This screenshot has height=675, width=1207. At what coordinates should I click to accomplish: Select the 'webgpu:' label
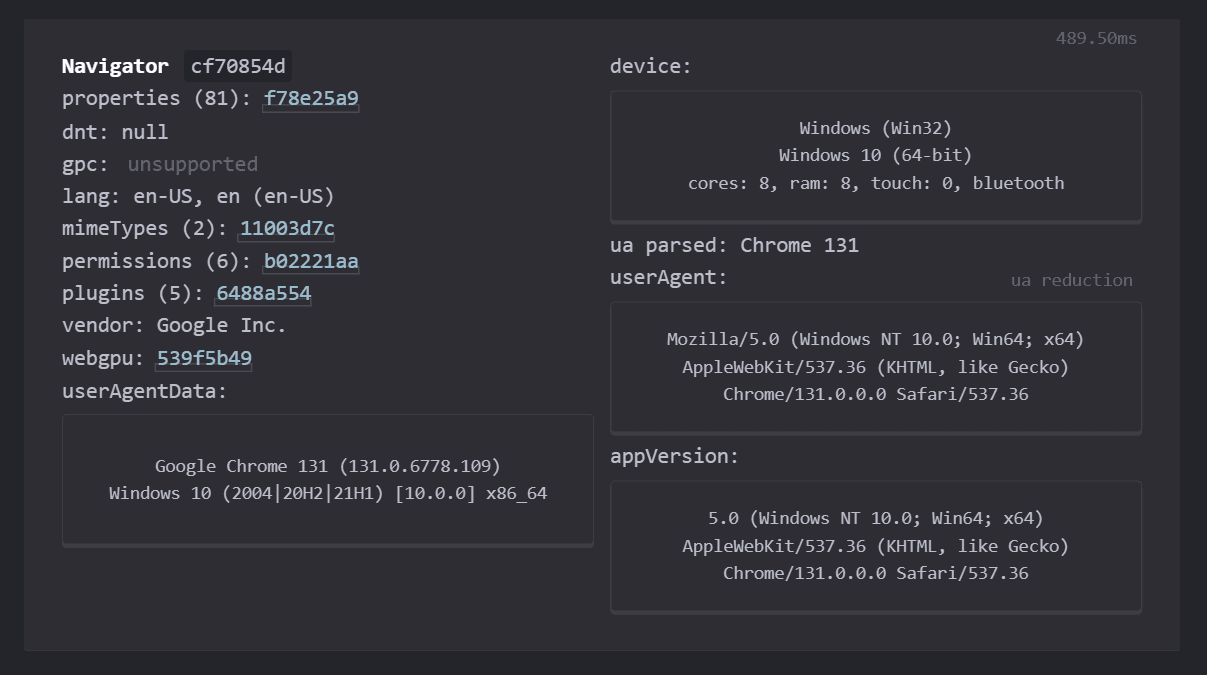(103, 358)
